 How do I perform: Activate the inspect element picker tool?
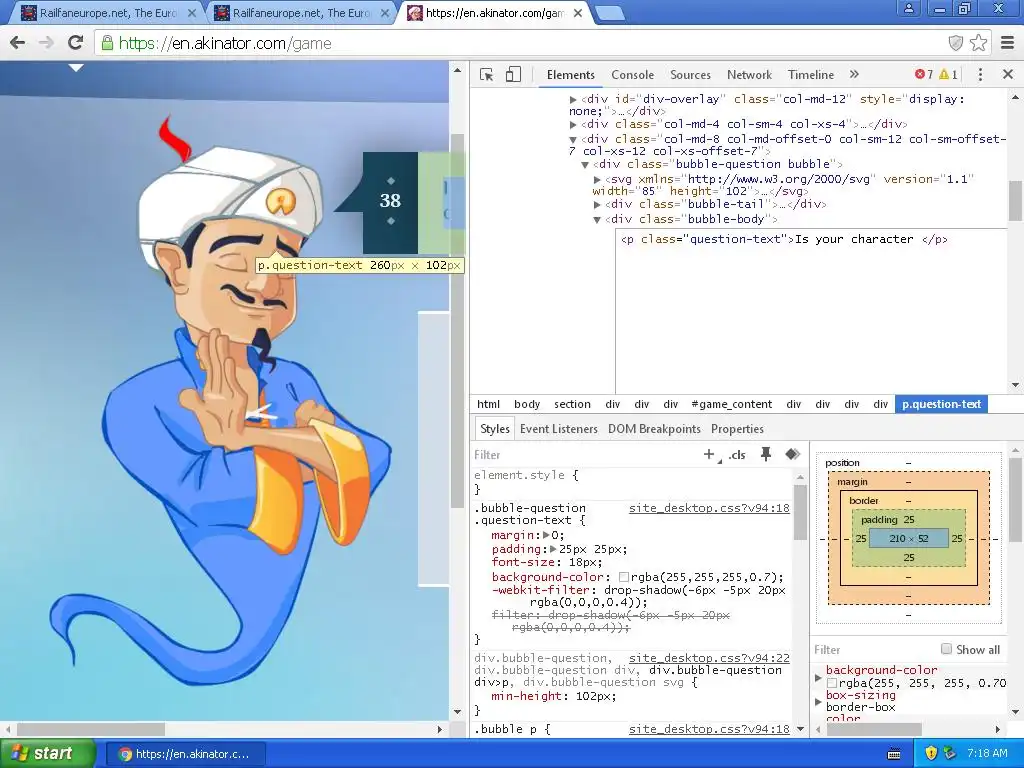487,74
